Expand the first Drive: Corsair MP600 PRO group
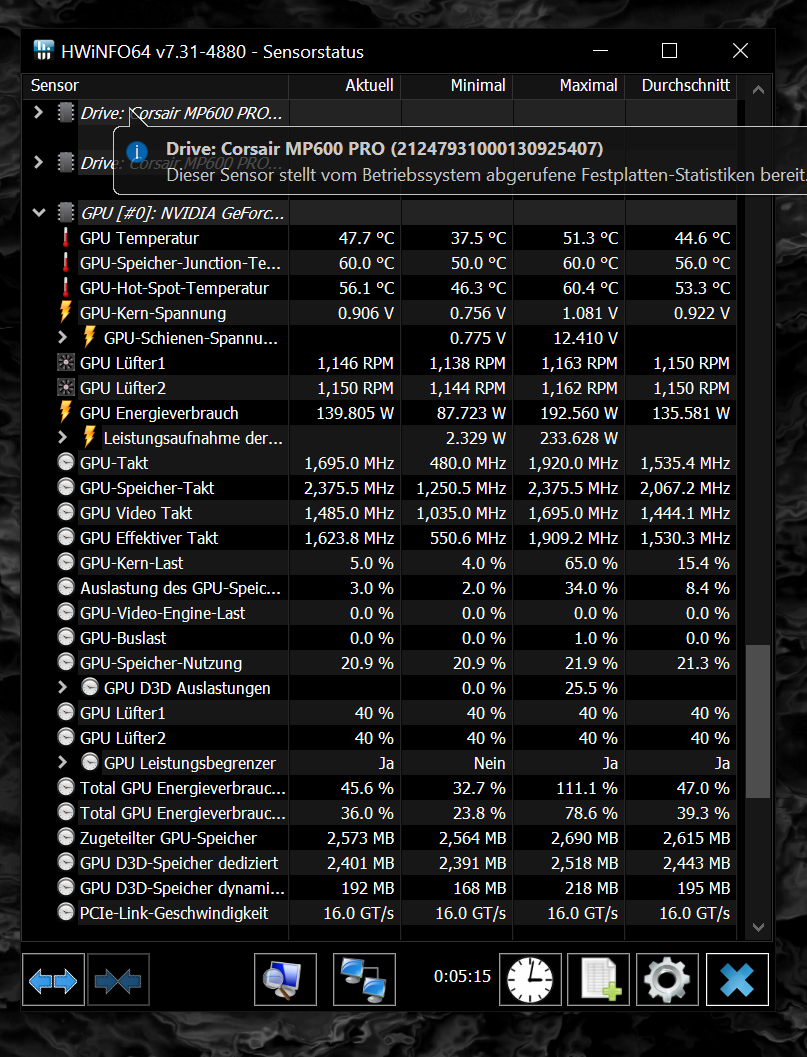 38,112
